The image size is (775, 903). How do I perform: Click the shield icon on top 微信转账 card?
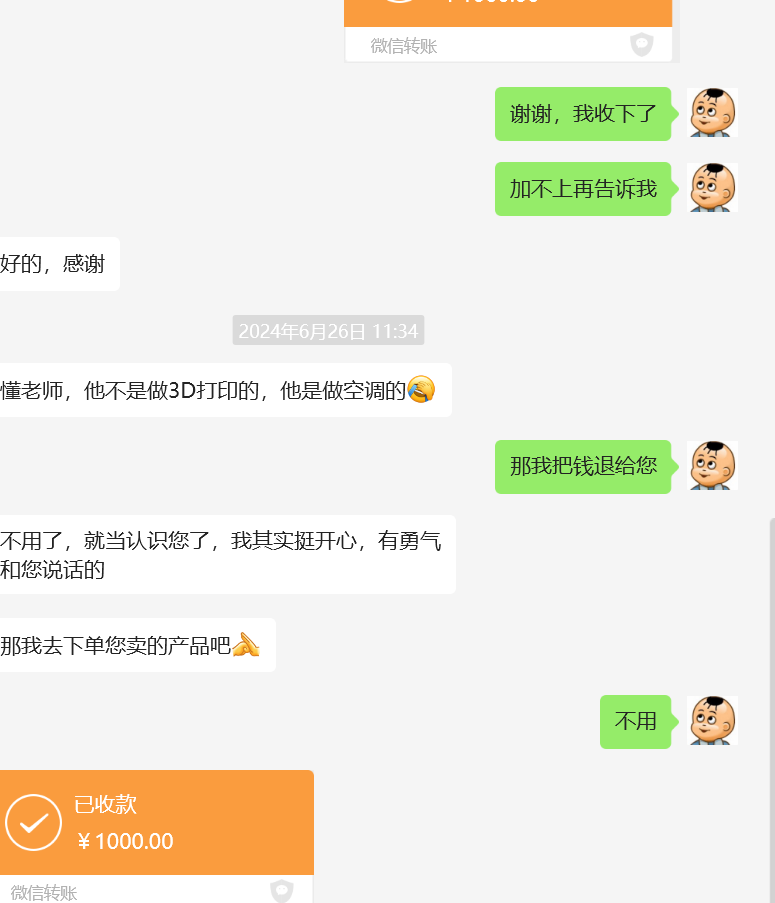(641, 44)
